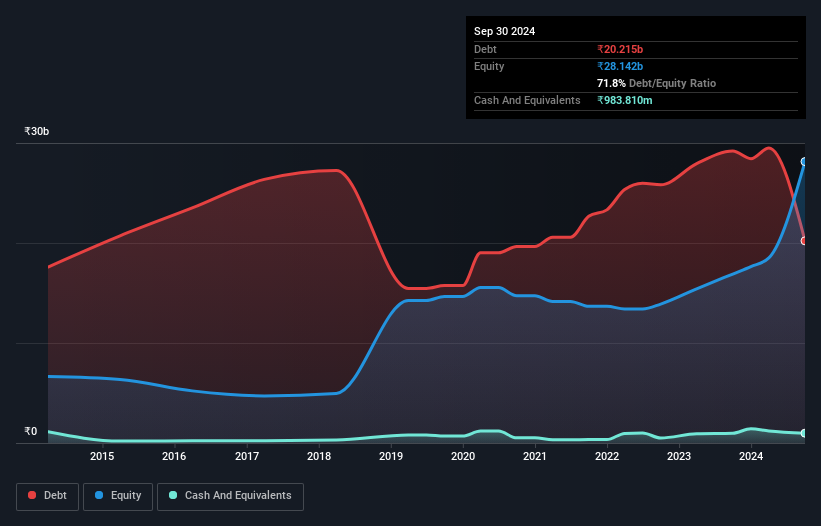Click the 2020 x-axis label
This screenshot has height=526, width=821.
463,456
